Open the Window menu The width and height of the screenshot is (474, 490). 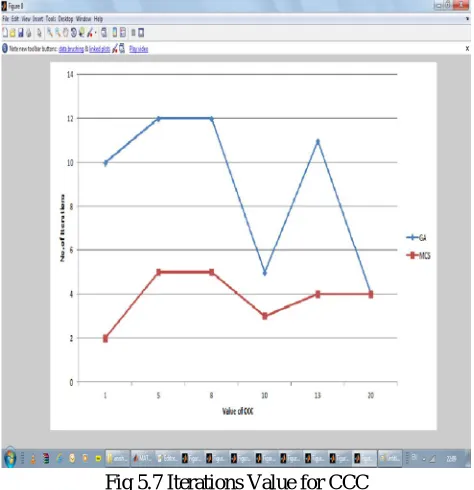pyautogui.click(x=84, y=19)
